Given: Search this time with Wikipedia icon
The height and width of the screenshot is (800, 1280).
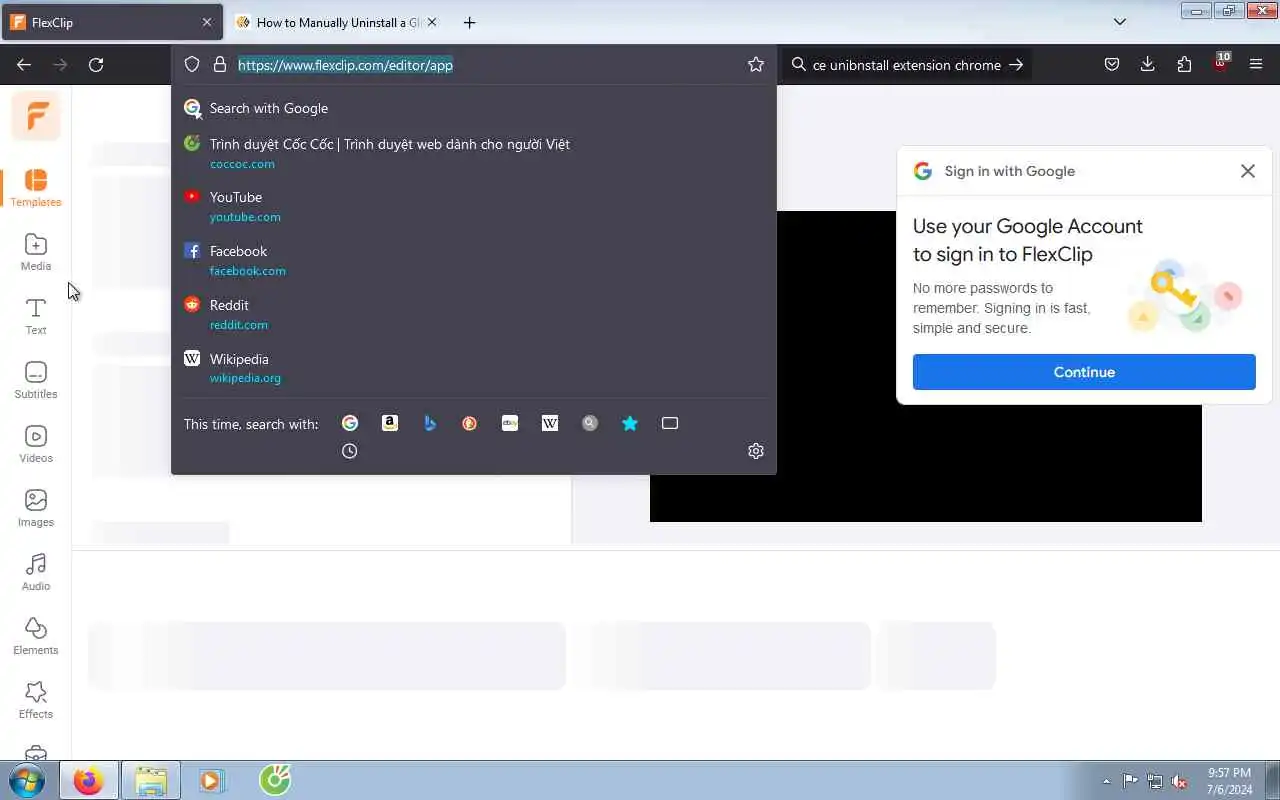Looking at the screenshot, I should (550, 423).
